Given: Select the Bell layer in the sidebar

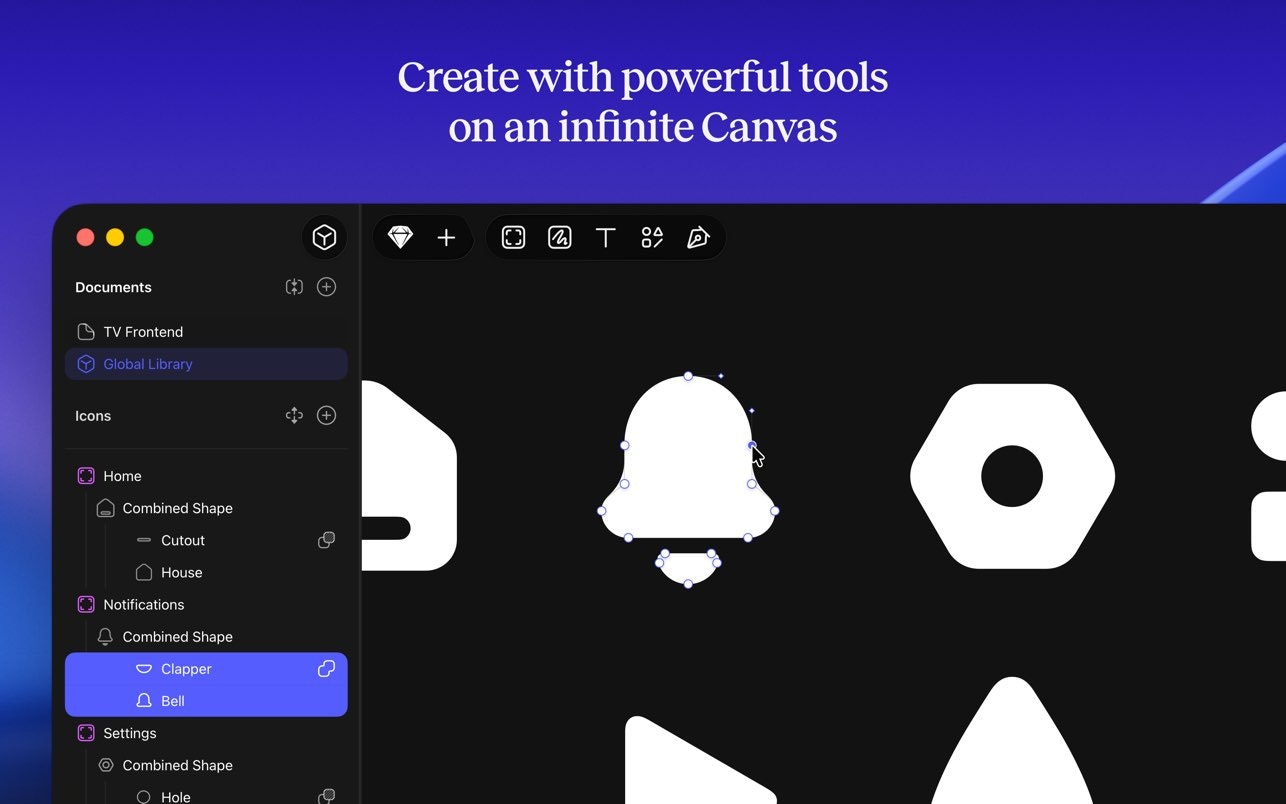Looking at the screenshot, I should pyautogui.click(x=172, y=700).
